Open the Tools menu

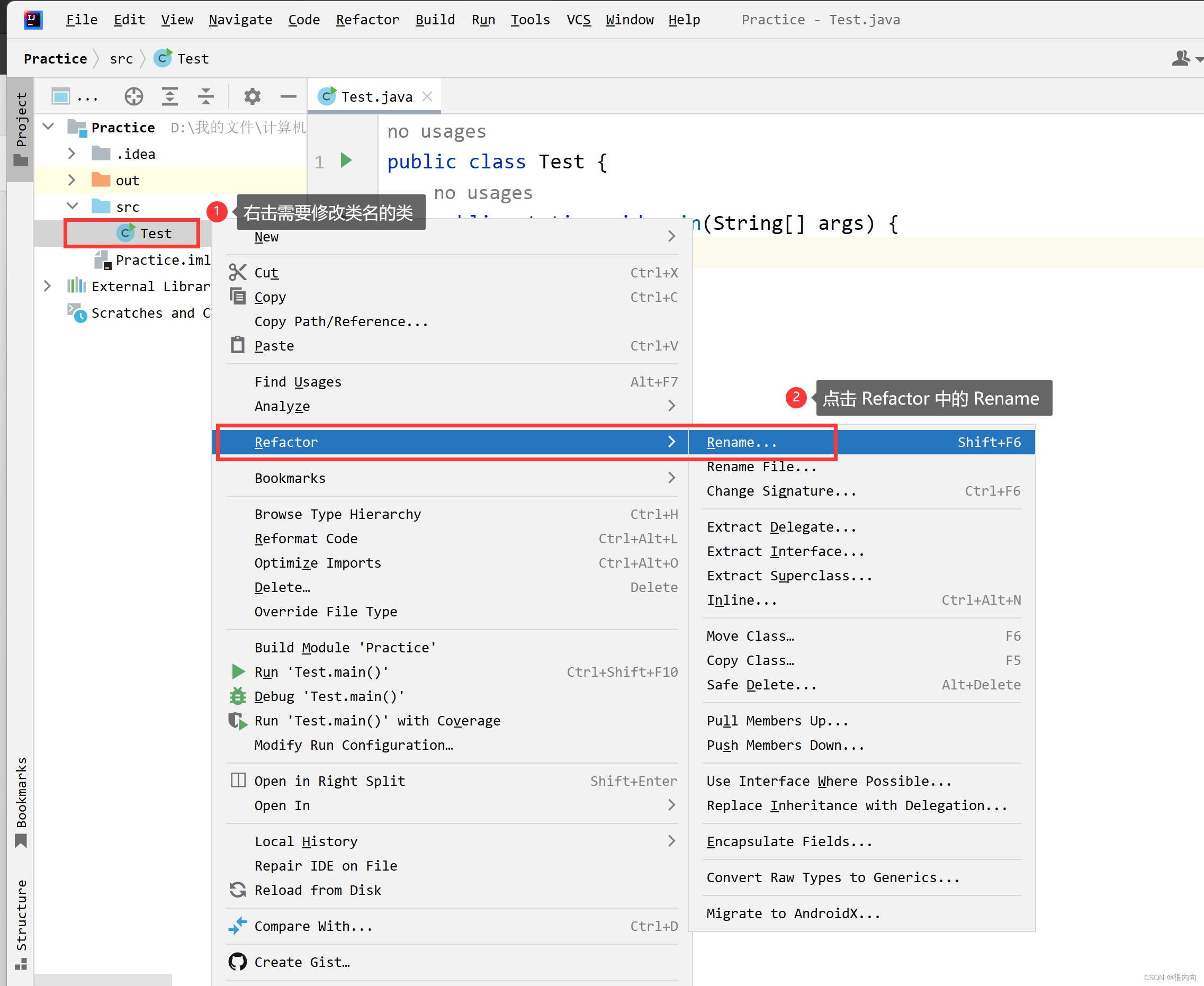click(x=530, y=20)
